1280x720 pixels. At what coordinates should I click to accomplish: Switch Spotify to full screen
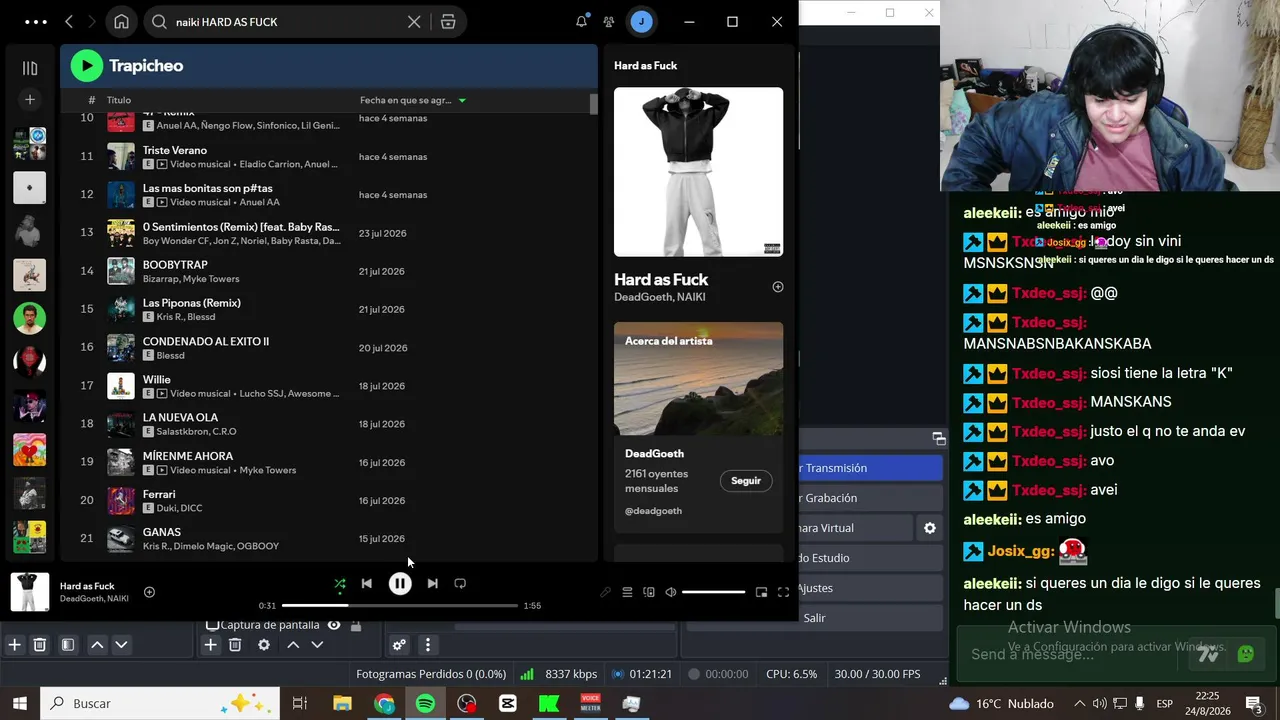[x=783, y=592]
